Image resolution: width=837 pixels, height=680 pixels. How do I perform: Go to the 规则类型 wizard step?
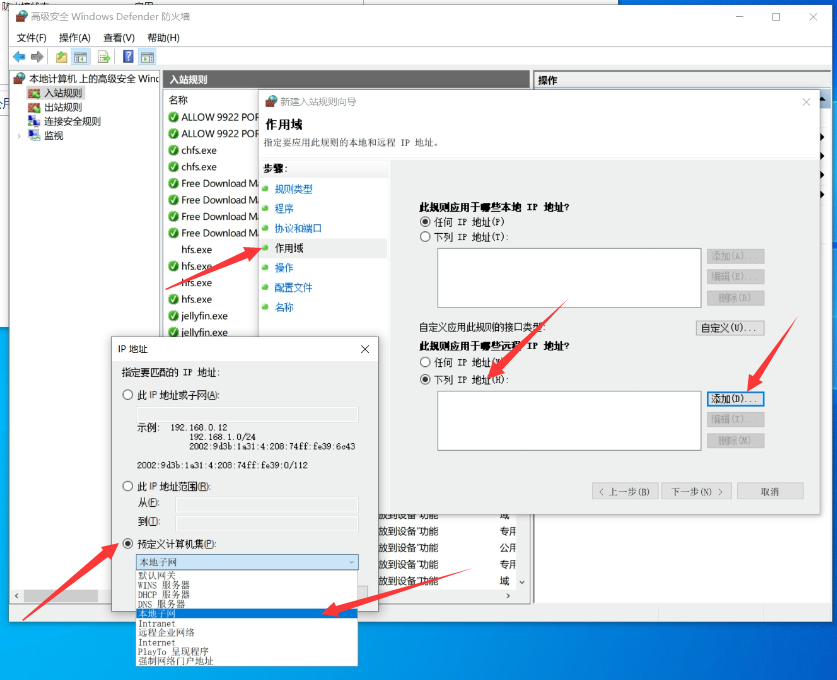point(293,189)
